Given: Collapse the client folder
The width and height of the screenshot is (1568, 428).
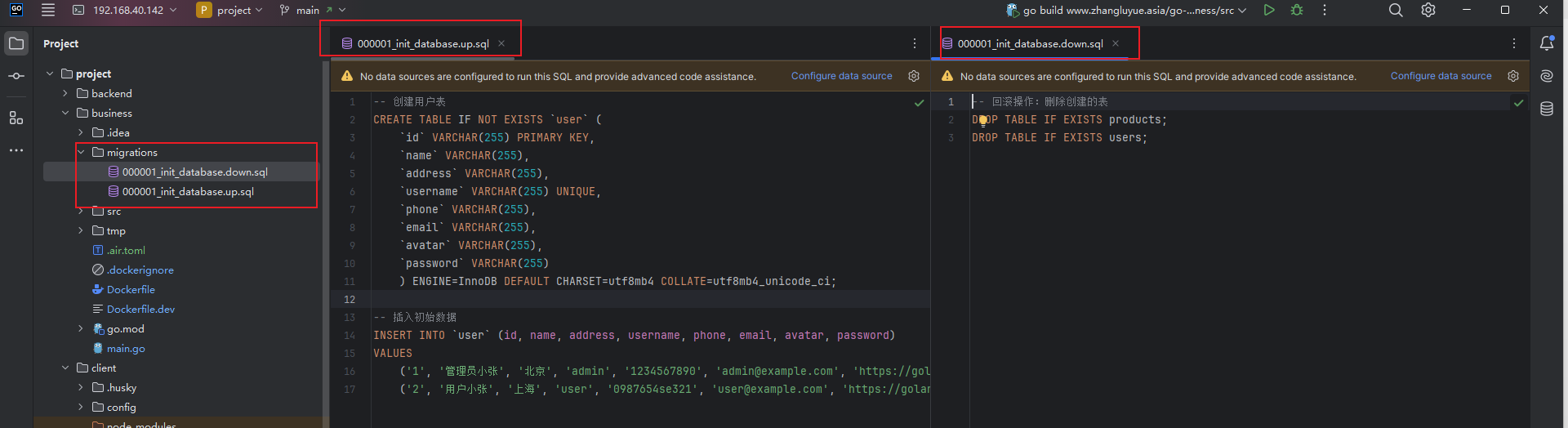Looking at the screenshot, I should pos(65,368).
